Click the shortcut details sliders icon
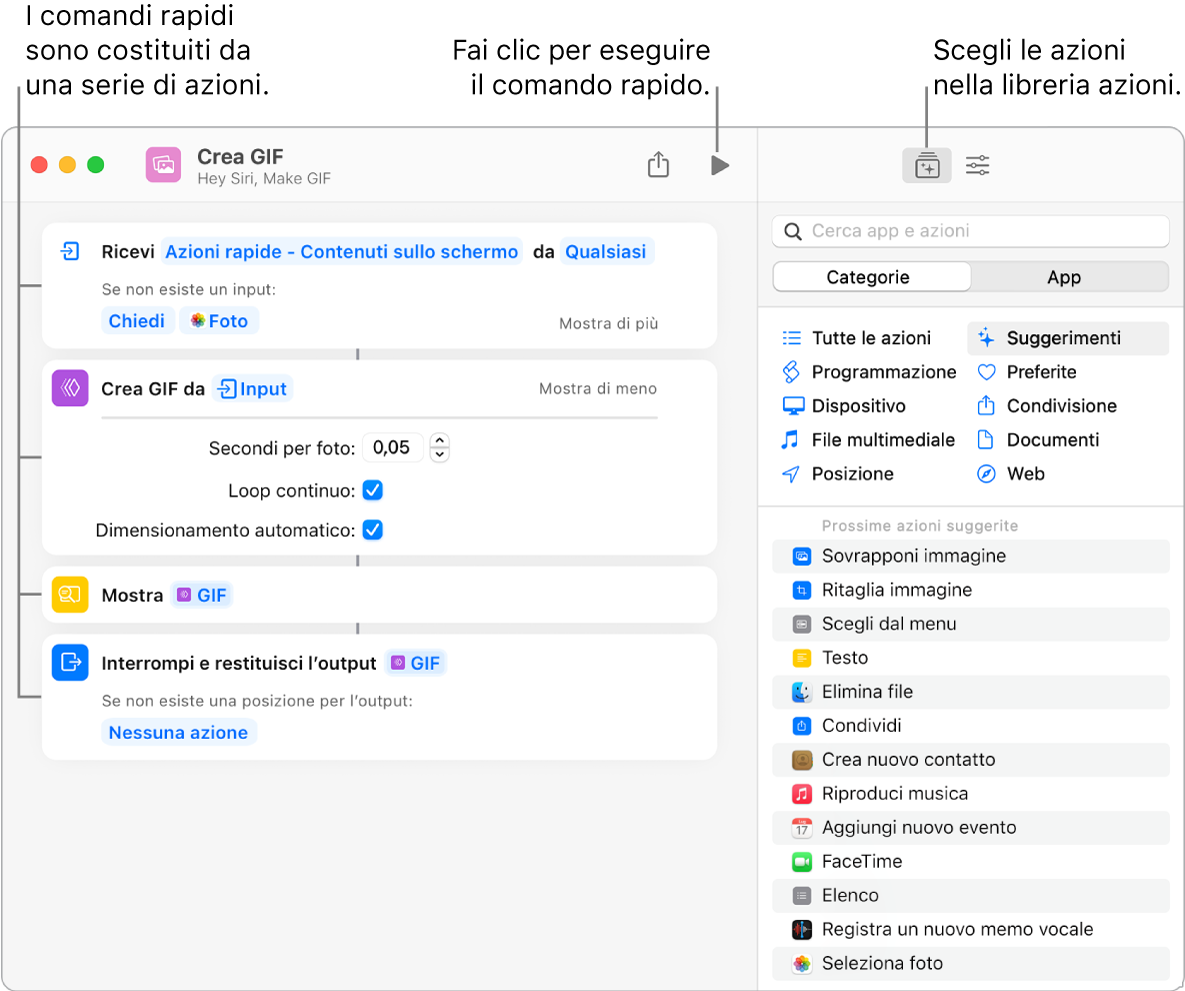 pyautogui.click(x=977, y=165)
